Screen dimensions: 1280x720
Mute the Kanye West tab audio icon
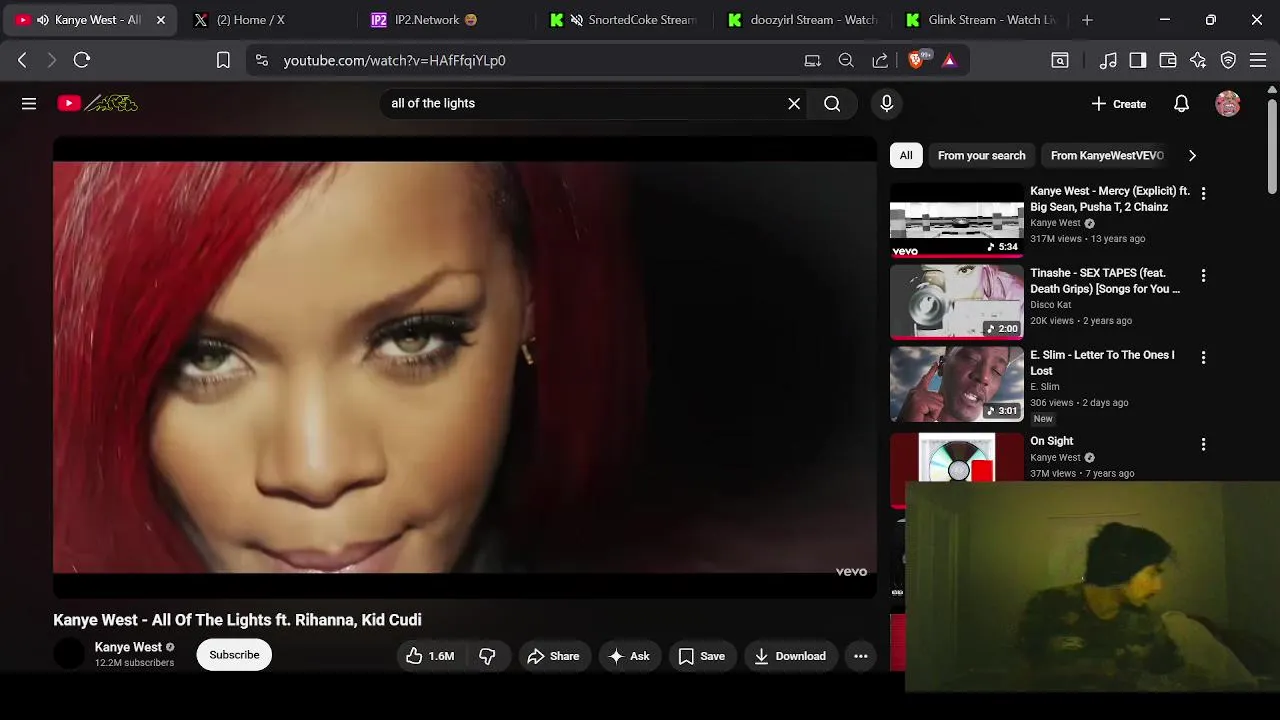point(43,20)
